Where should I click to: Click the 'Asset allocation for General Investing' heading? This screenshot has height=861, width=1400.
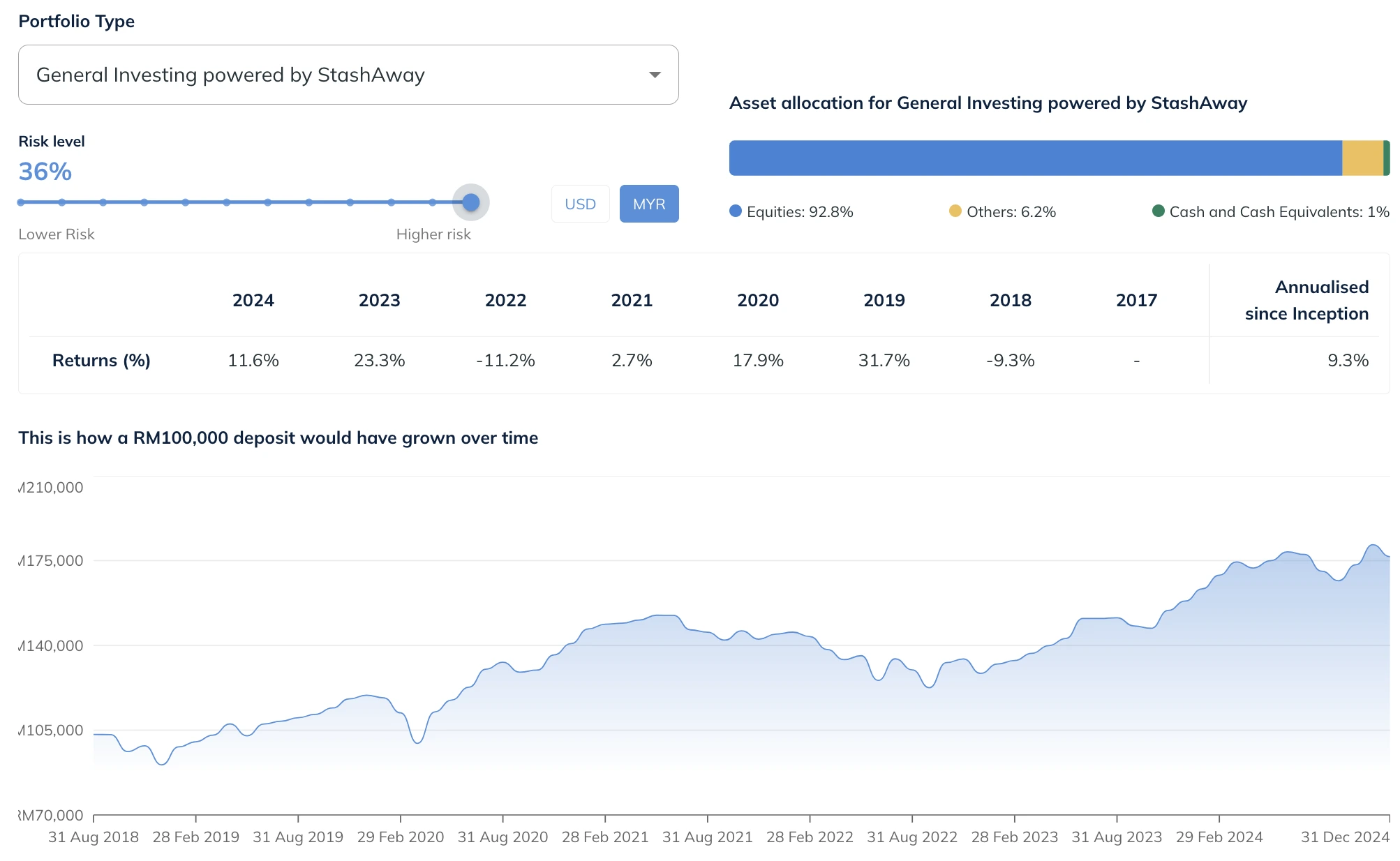tap(988, 103)
